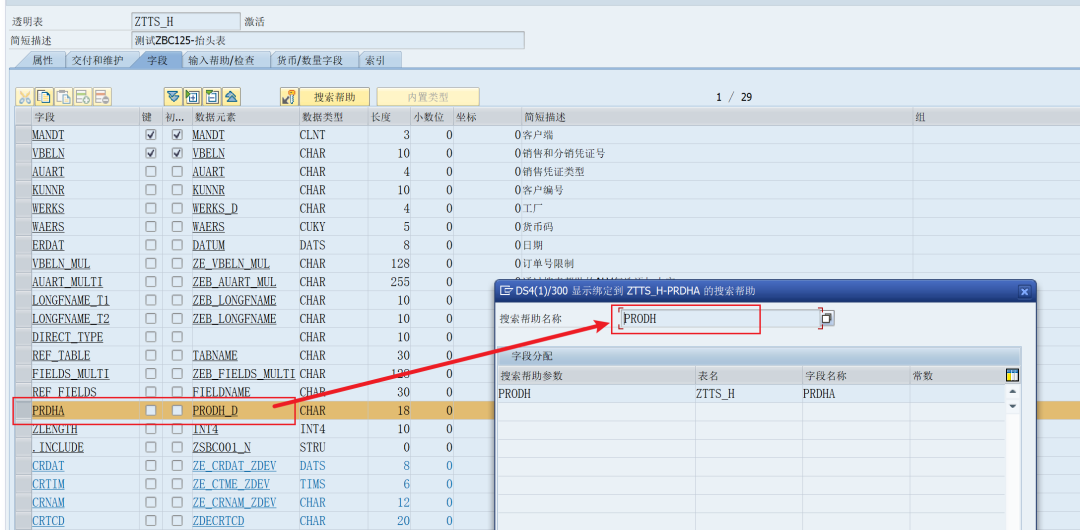Screen dimensions: 1080x530
Task: Switch to the 交付和维护 tab
Action: (98, 60)
